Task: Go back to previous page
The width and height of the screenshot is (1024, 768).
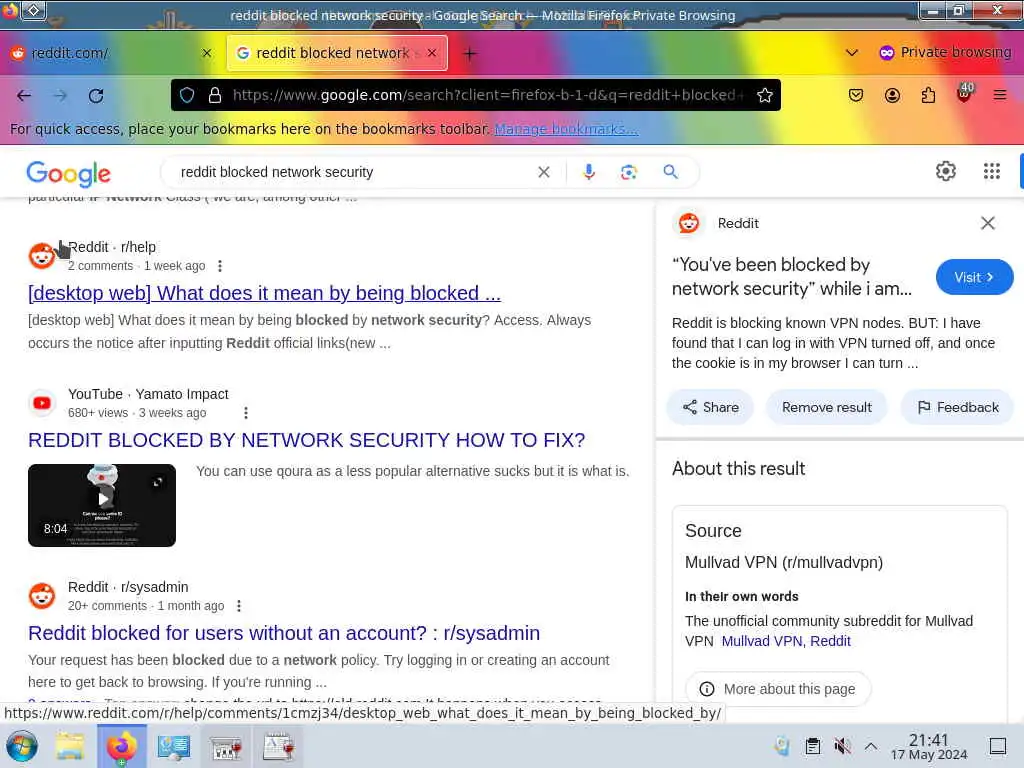Action: coord(24,96)
